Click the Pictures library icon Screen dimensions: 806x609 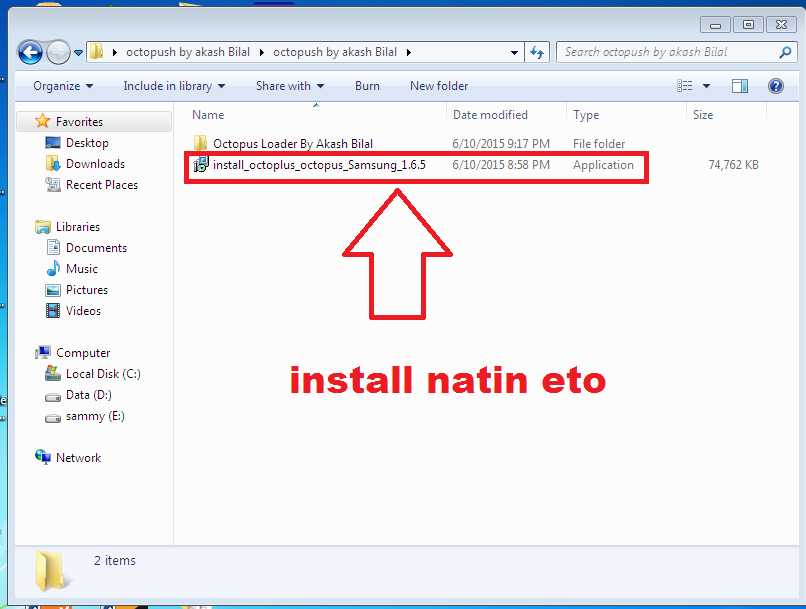pos(53,290)
